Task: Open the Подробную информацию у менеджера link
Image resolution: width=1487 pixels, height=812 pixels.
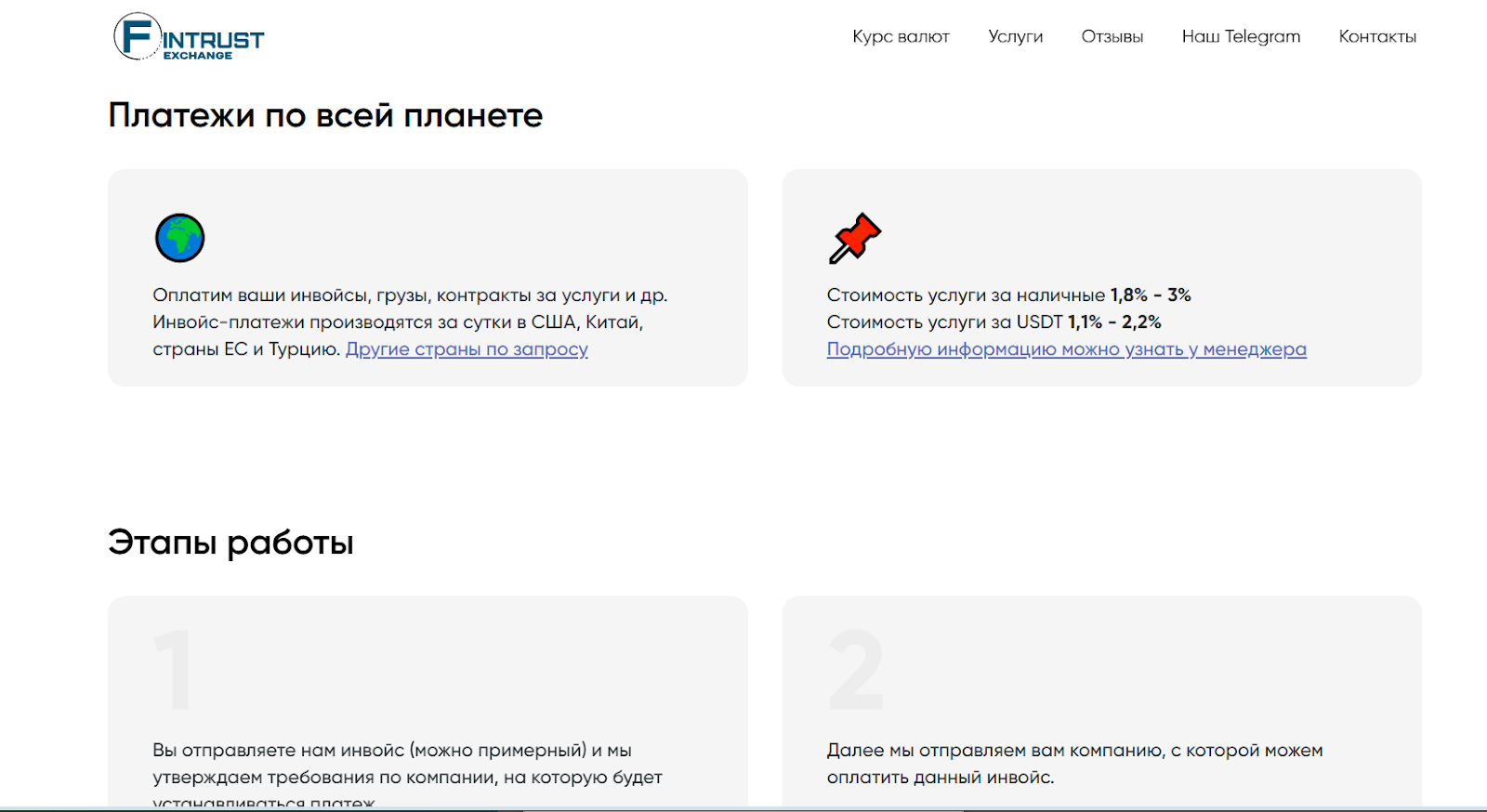Action: click(x=1066, y=349)
